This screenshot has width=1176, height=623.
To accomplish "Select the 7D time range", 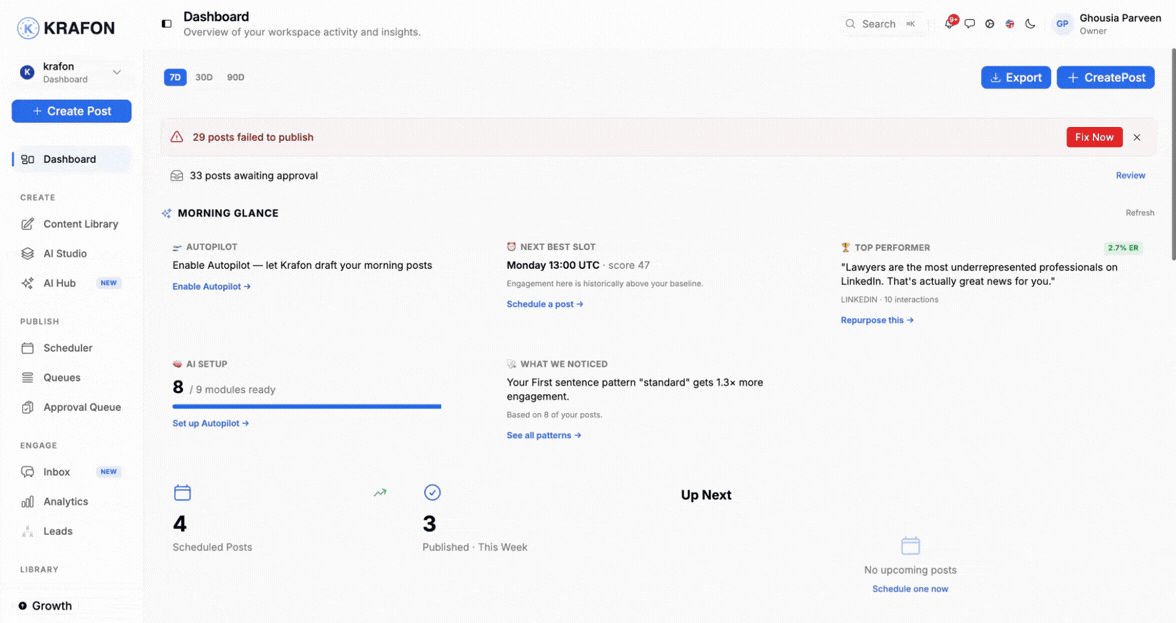I will pos(175,77).
